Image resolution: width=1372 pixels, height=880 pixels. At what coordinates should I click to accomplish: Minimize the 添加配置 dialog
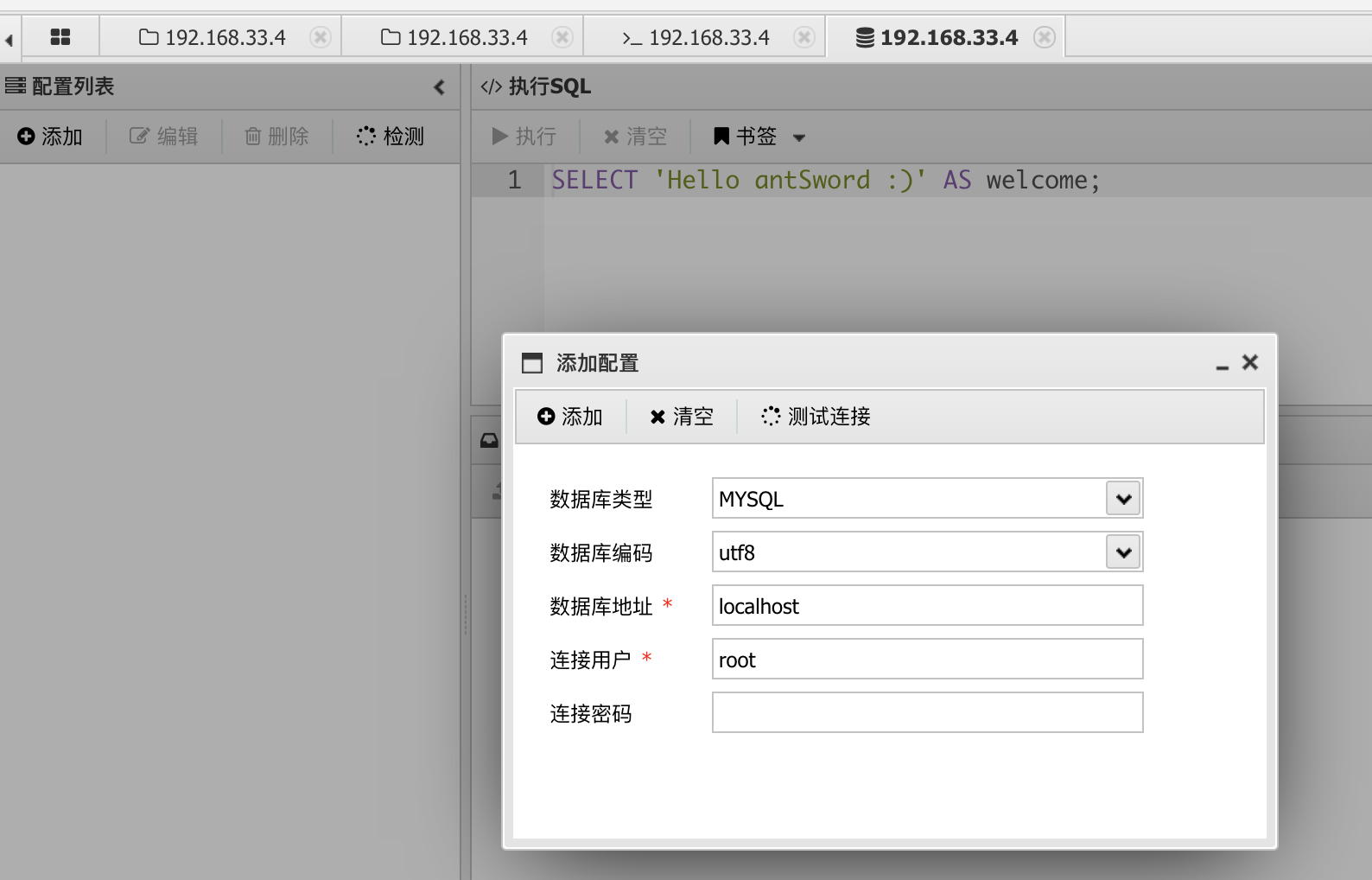[1222, 365]
